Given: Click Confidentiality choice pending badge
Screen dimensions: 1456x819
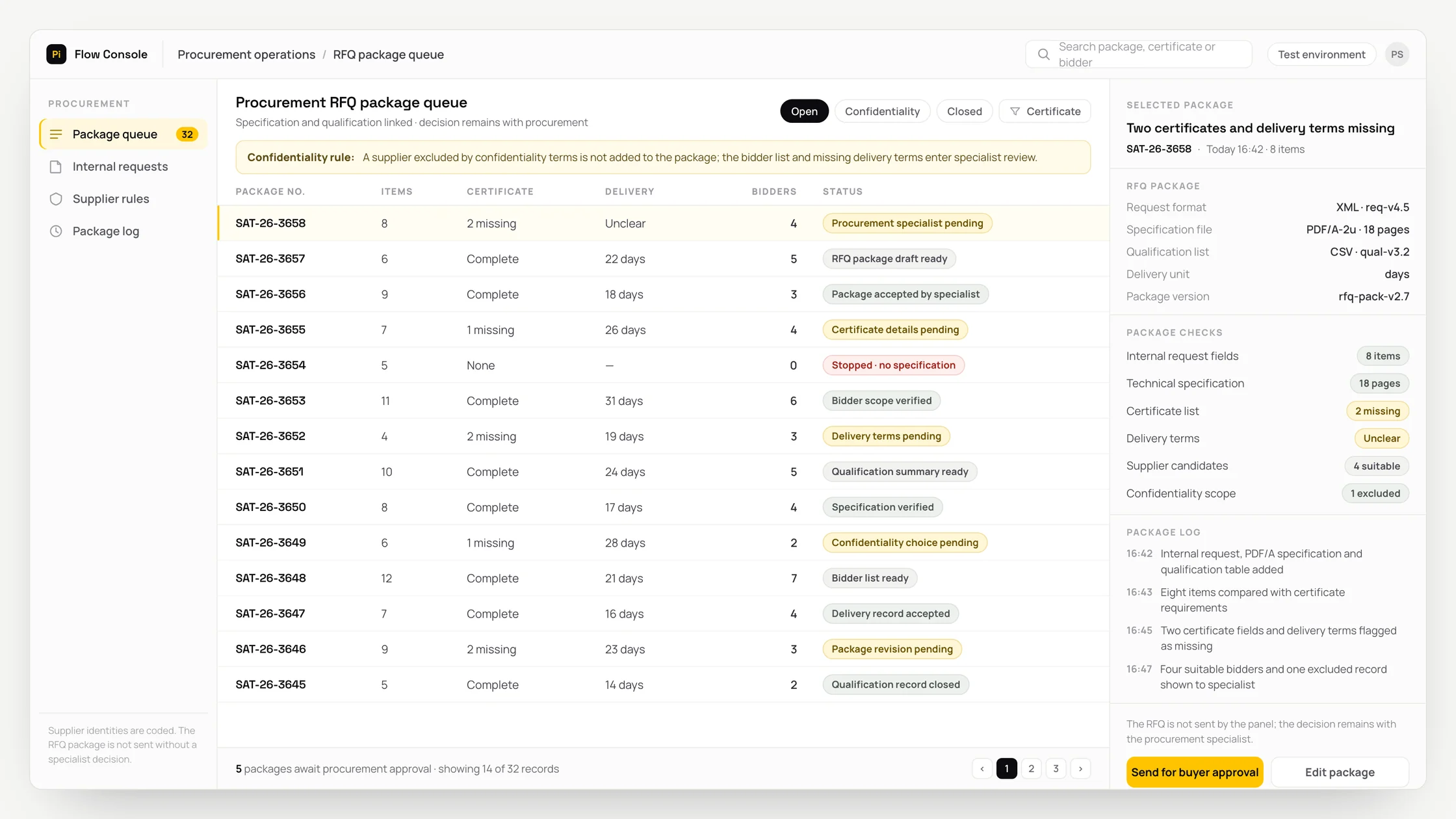Looking at the screenshot, I should point(905,543).
